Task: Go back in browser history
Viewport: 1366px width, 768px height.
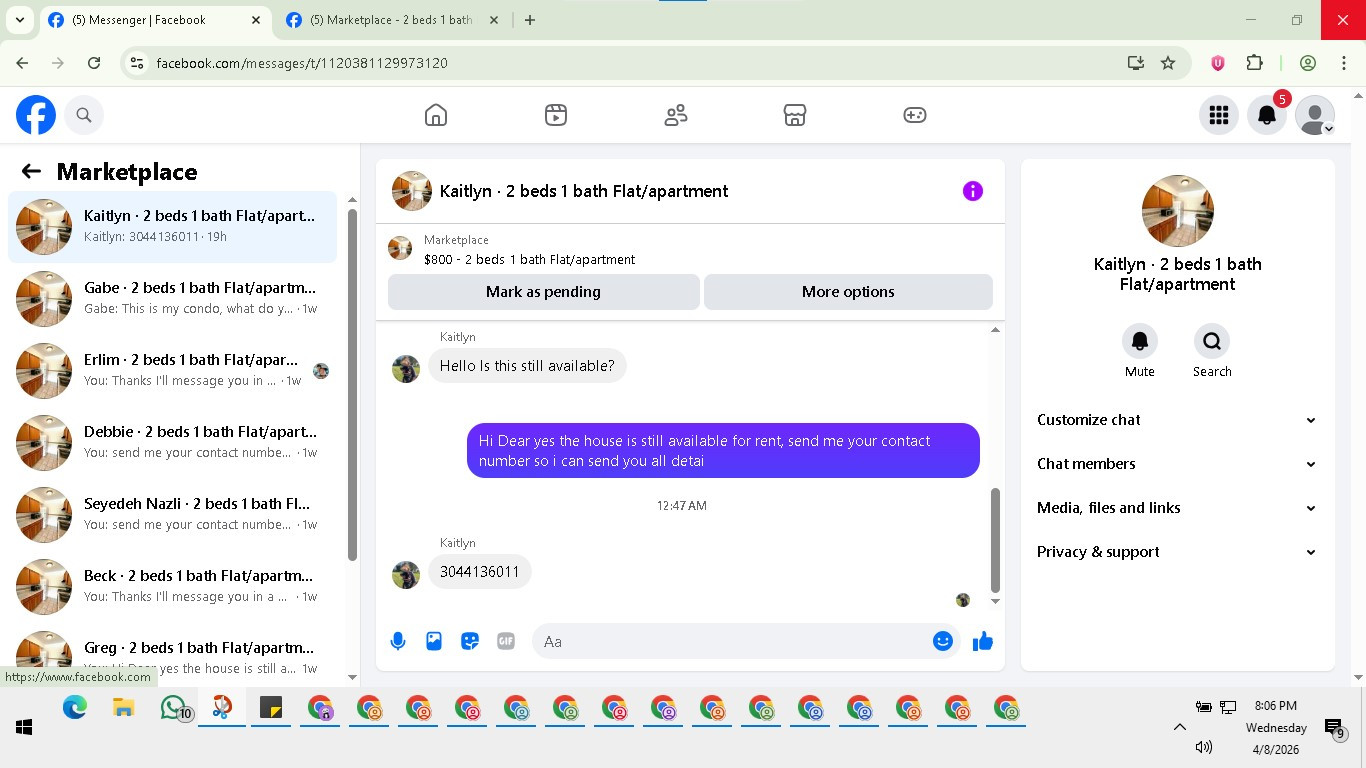Action: tap(22, 63)
